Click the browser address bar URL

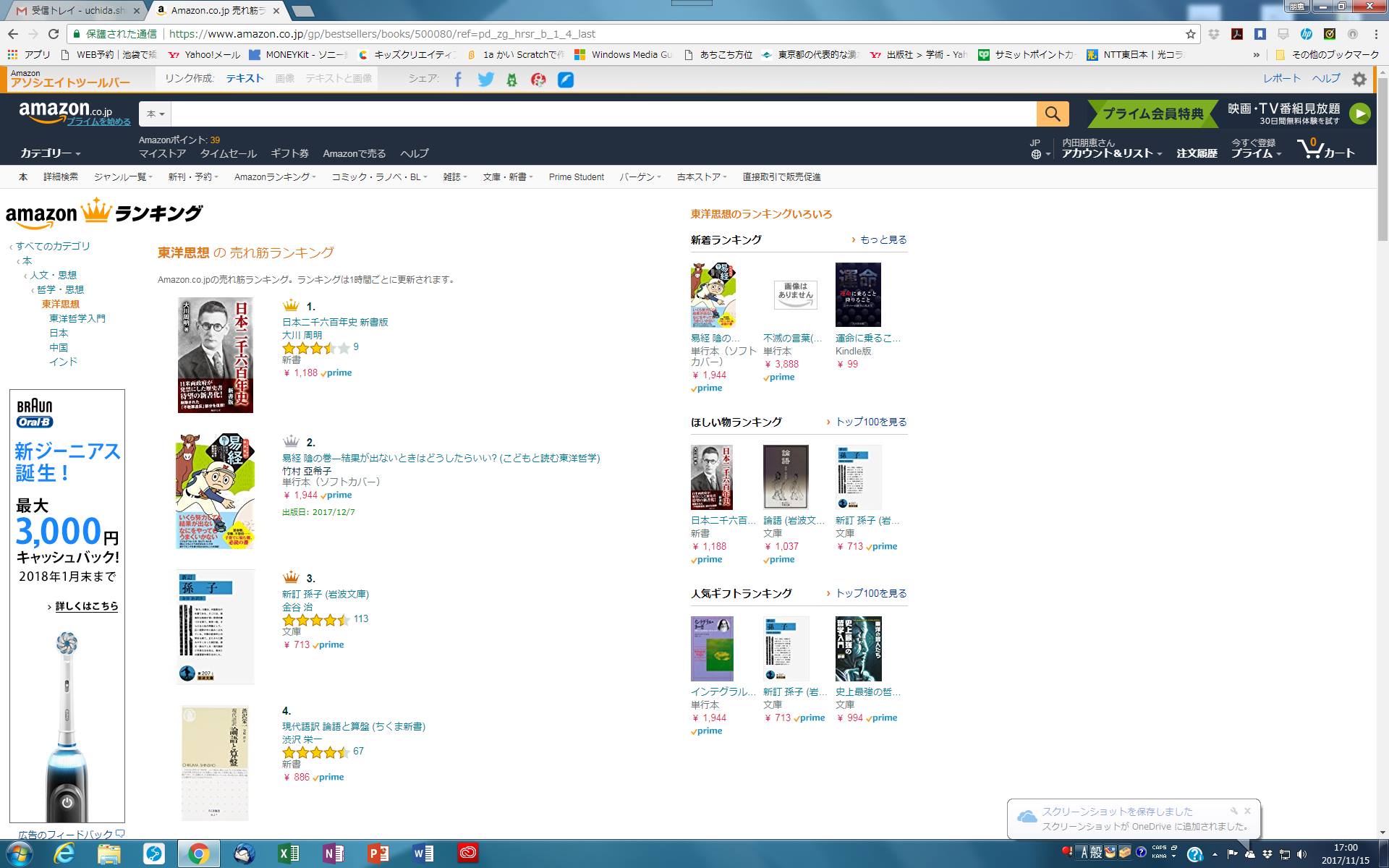pos(382,34)
